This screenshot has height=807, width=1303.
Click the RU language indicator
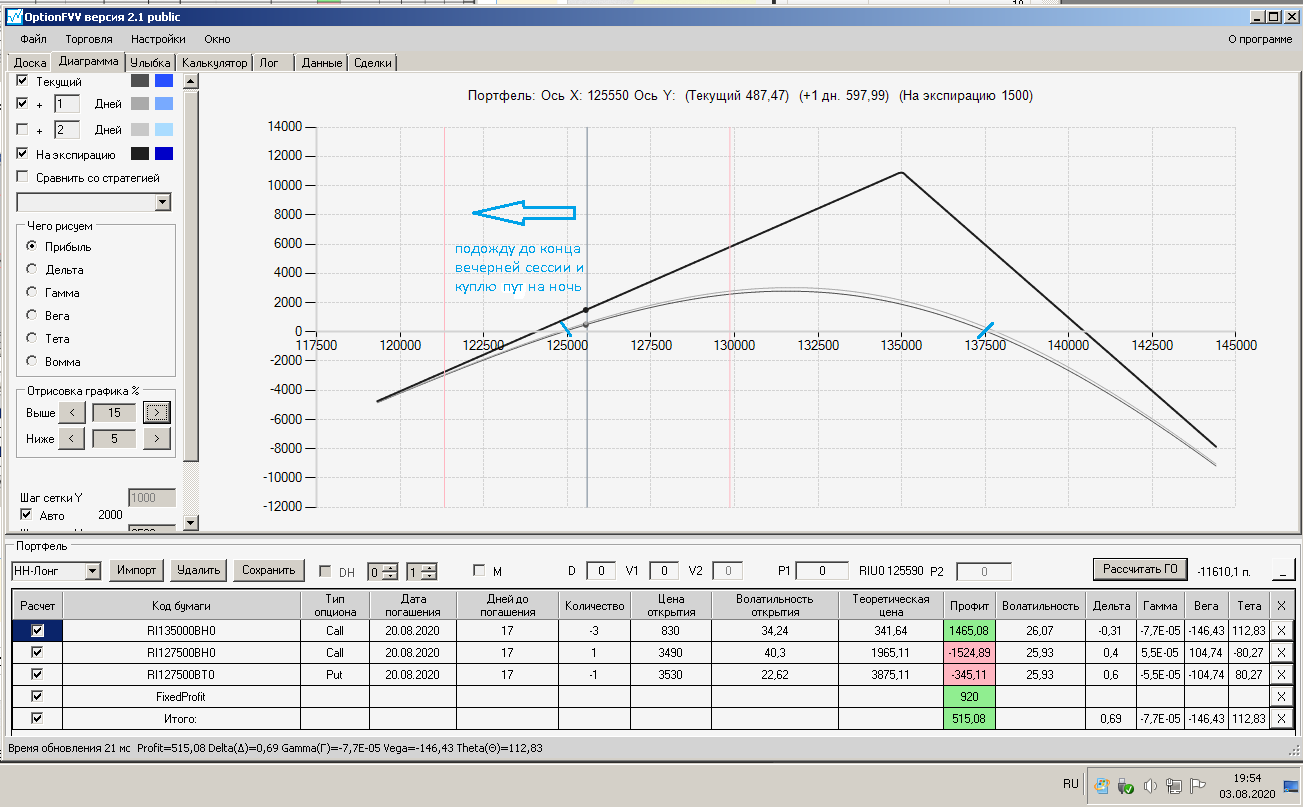click(1071, 784)
